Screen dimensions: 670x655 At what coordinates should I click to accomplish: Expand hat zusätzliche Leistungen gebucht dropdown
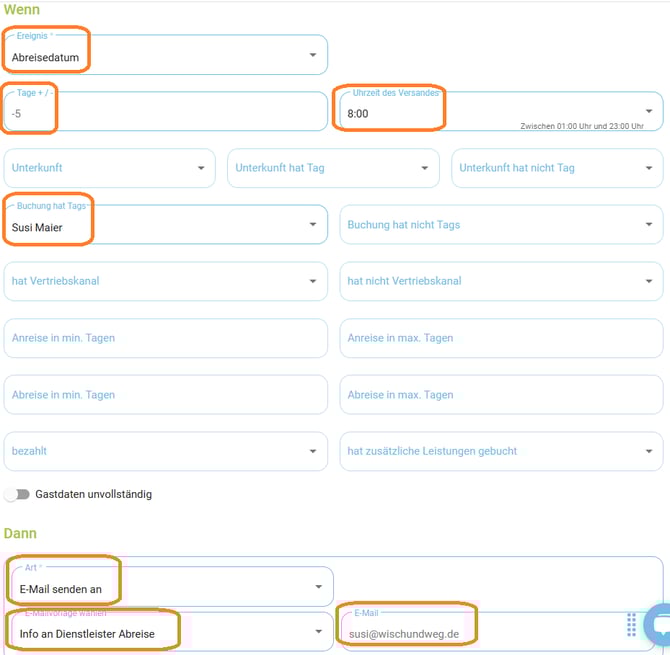pos(500,451)
